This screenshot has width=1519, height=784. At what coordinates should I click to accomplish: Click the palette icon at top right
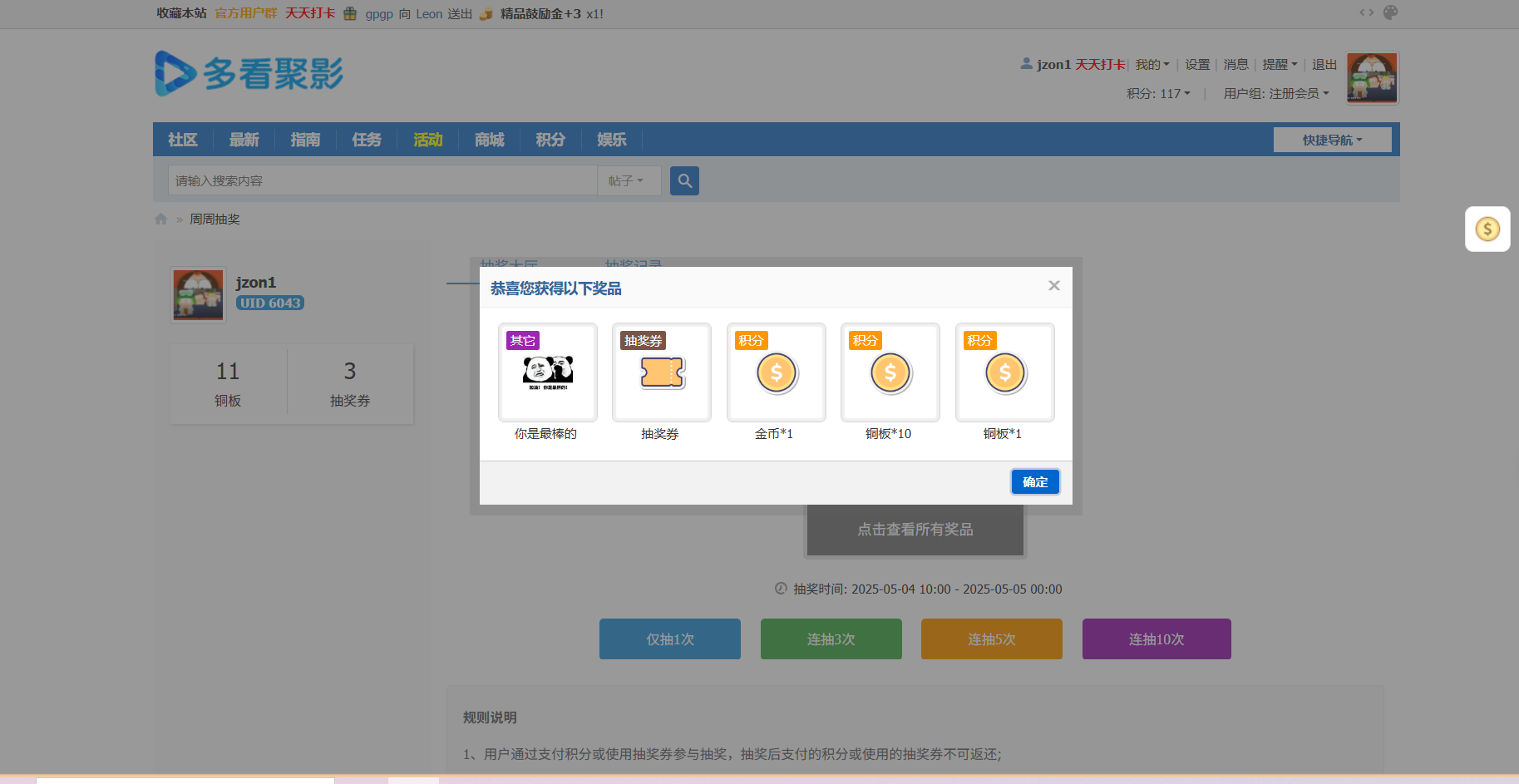(1389, 12)
